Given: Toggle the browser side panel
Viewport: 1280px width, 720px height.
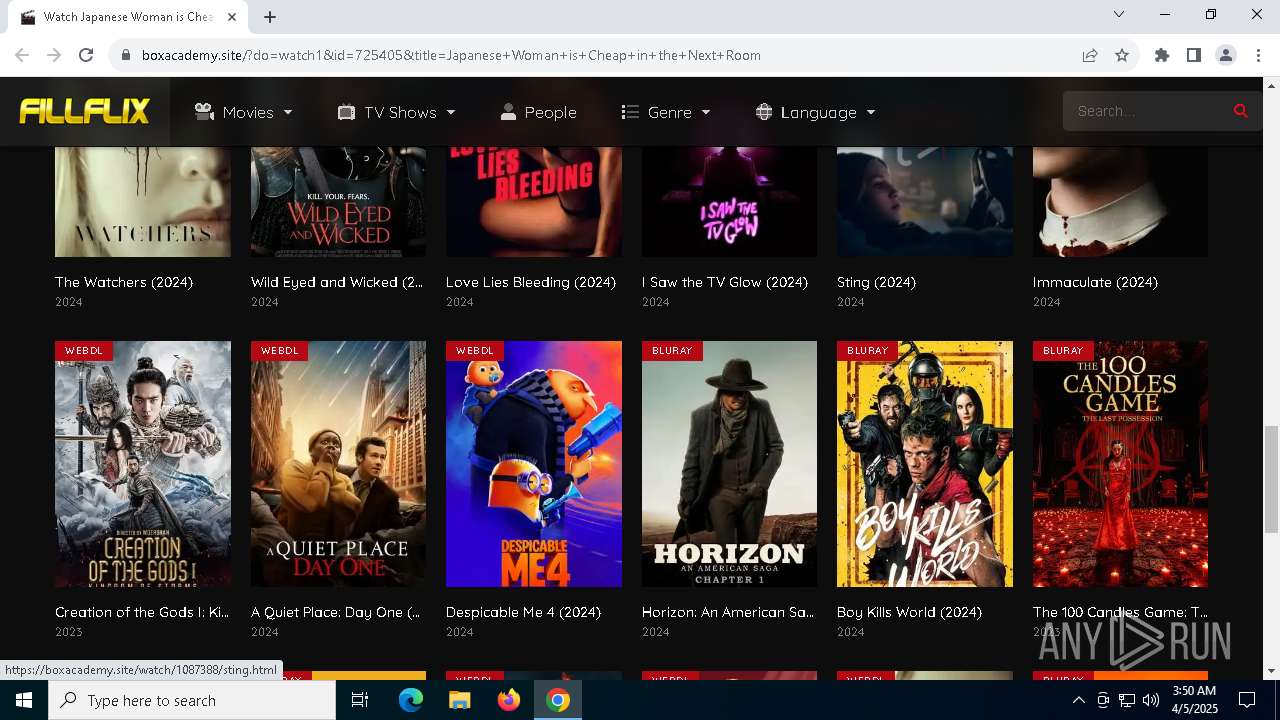Looking at the screenshot, I should coord(1194,55).
